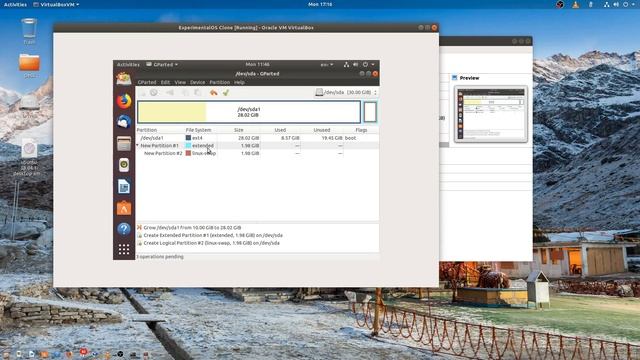This screenshot has height=360, width=640.
Task: Click the Used column header
Action: 280,130
